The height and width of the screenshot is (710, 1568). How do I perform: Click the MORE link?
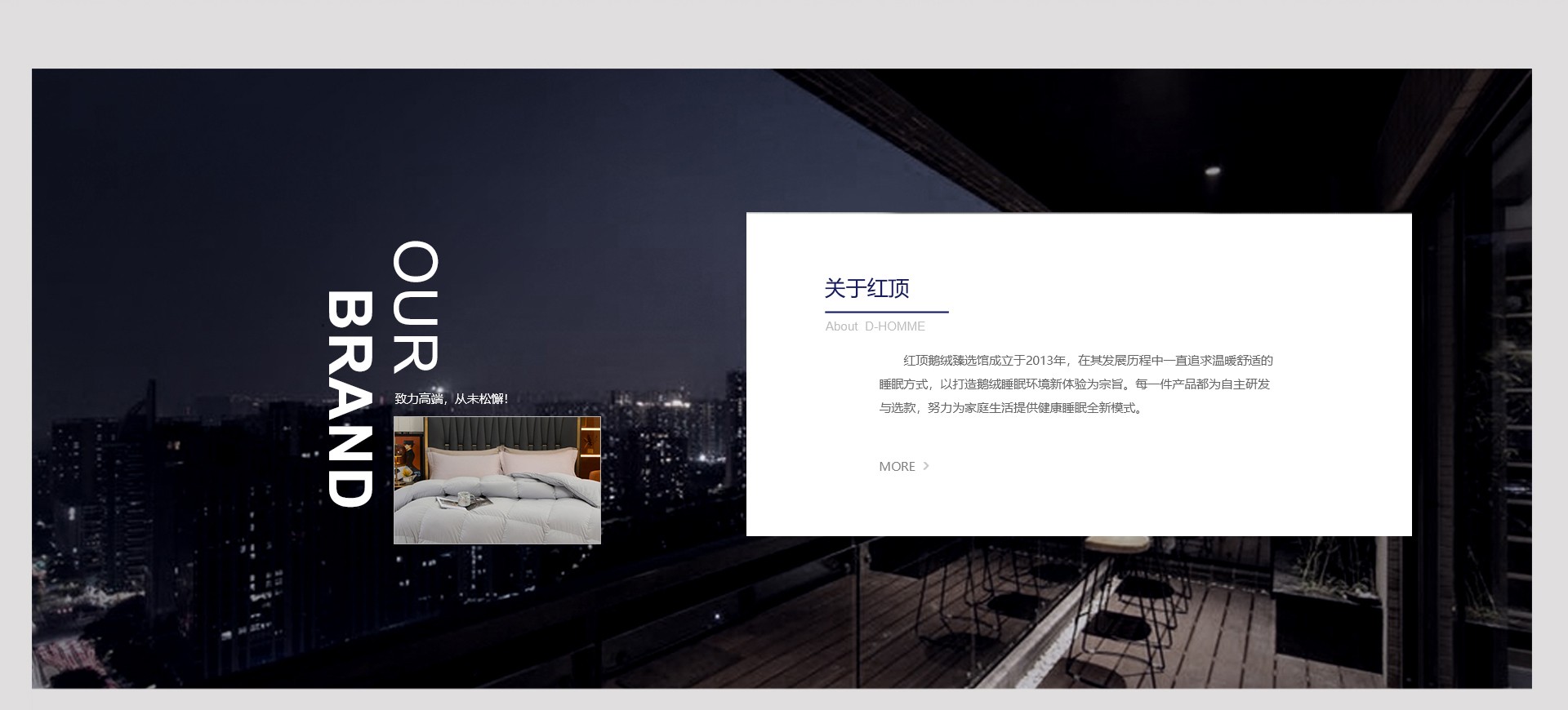coord(897,467)
